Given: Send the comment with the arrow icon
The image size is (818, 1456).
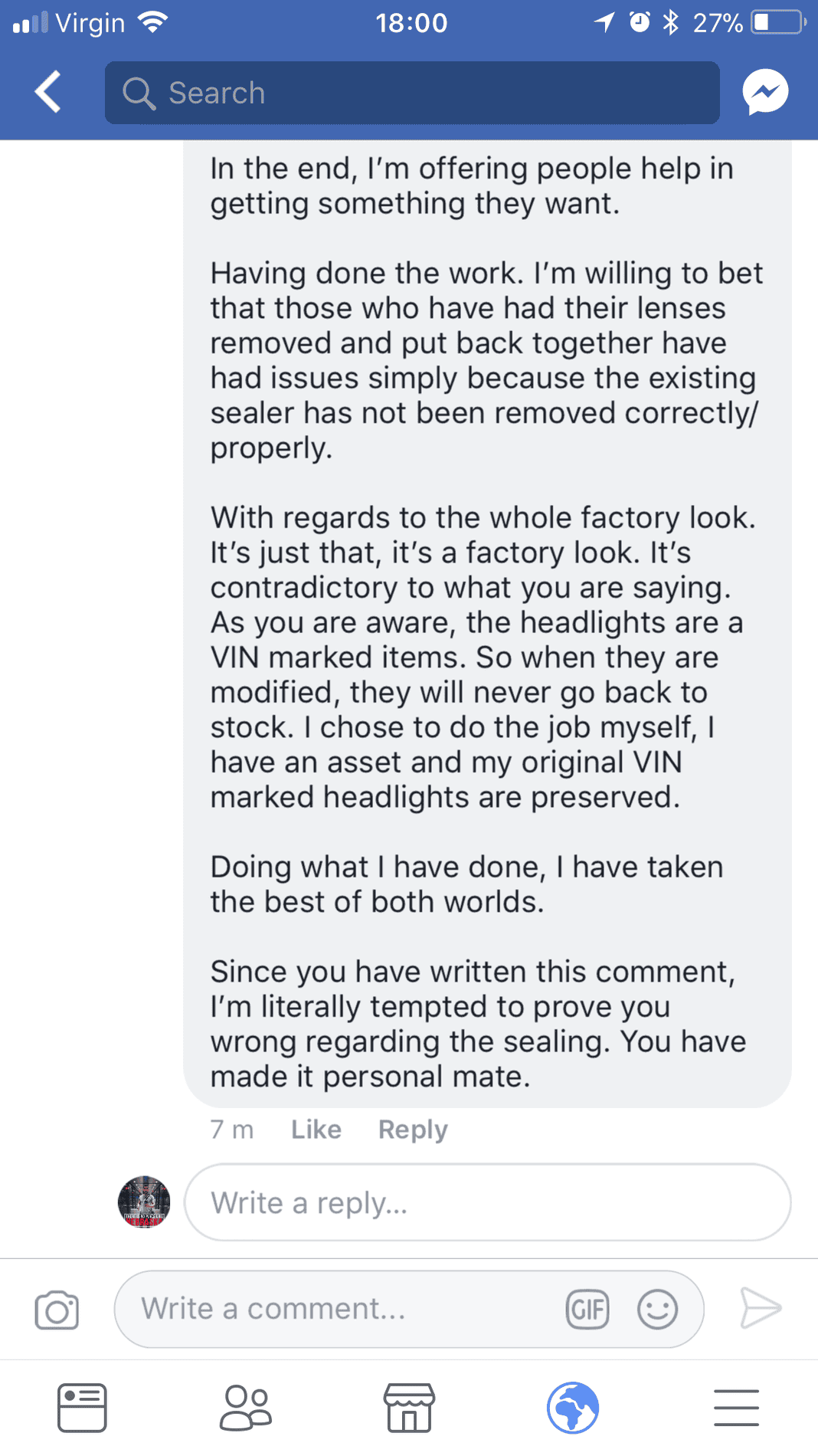Looking at the screenshot, I should point(761,1307).
